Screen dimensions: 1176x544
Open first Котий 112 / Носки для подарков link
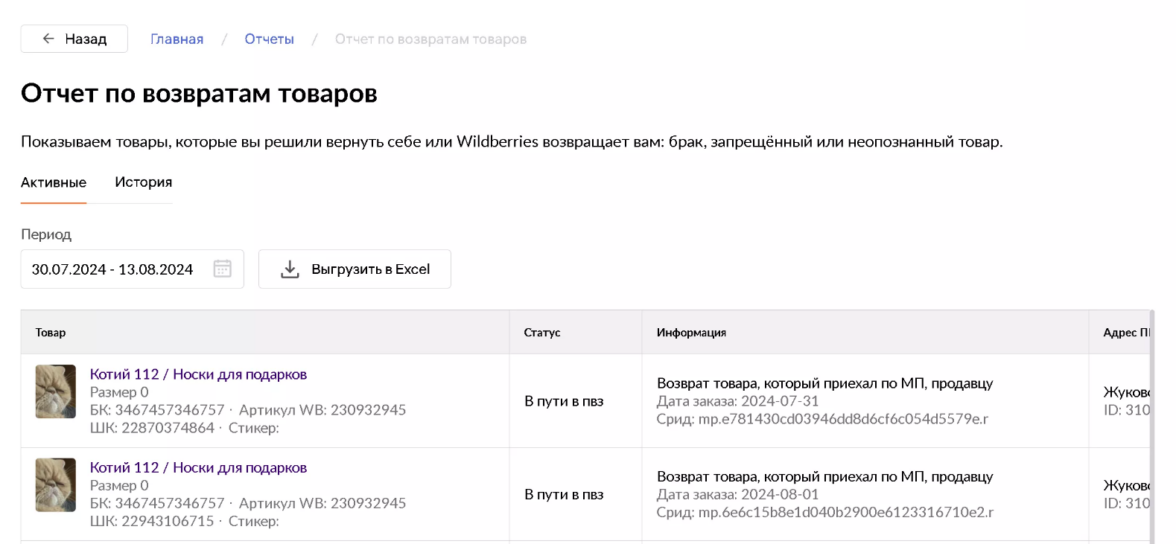[x=198, y=375]
